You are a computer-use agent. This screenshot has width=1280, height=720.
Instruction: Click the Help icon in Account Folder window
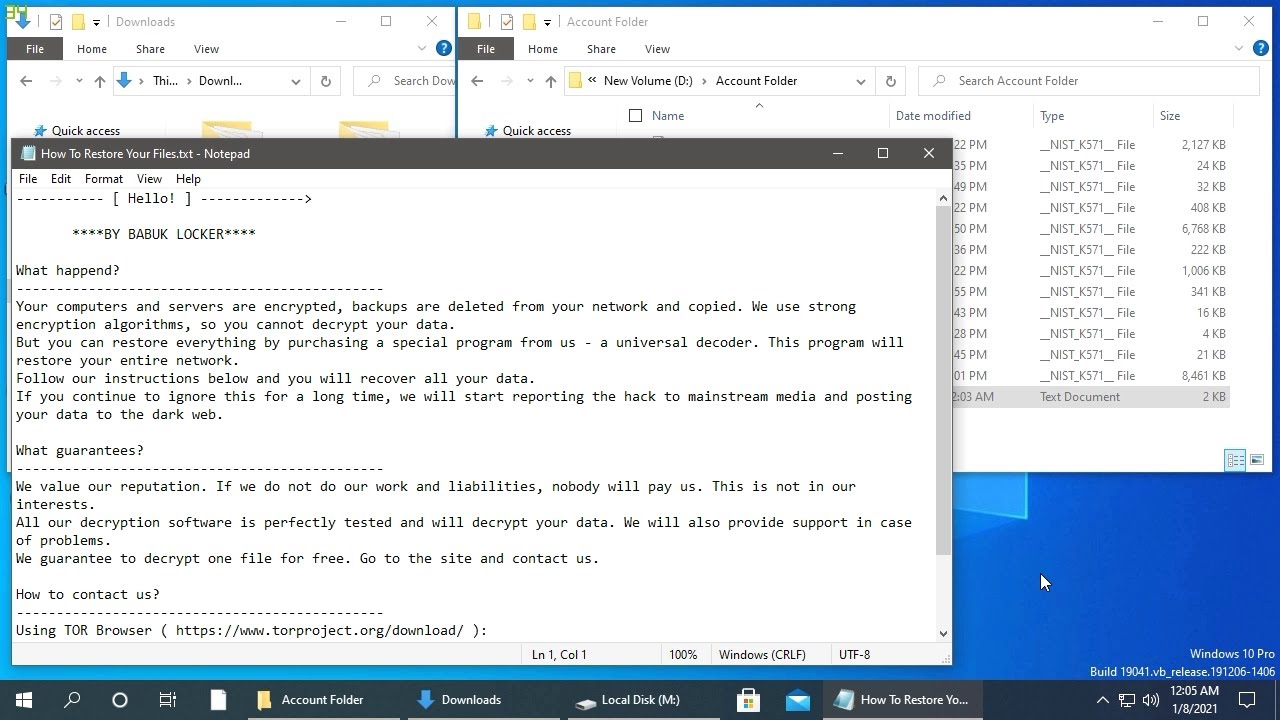coord(1263,49)
